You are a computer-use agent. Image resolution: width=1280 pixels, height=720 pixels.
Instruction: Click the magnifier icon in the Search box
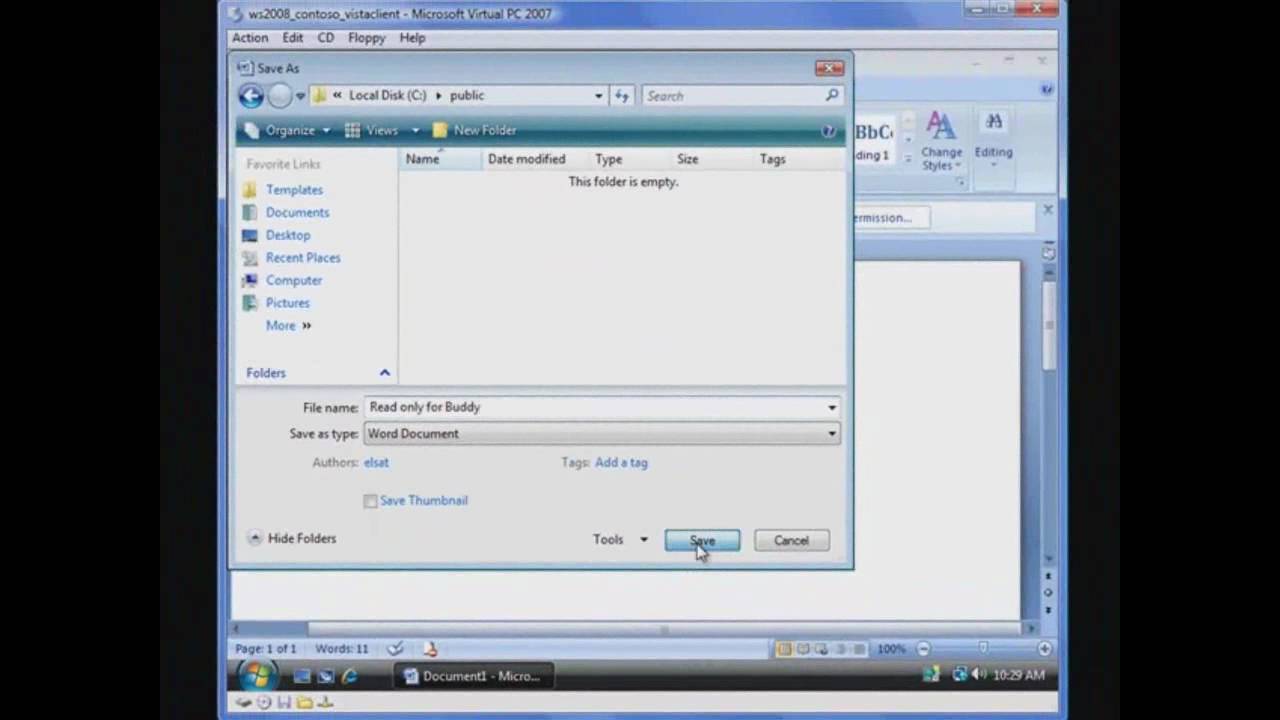832,96
